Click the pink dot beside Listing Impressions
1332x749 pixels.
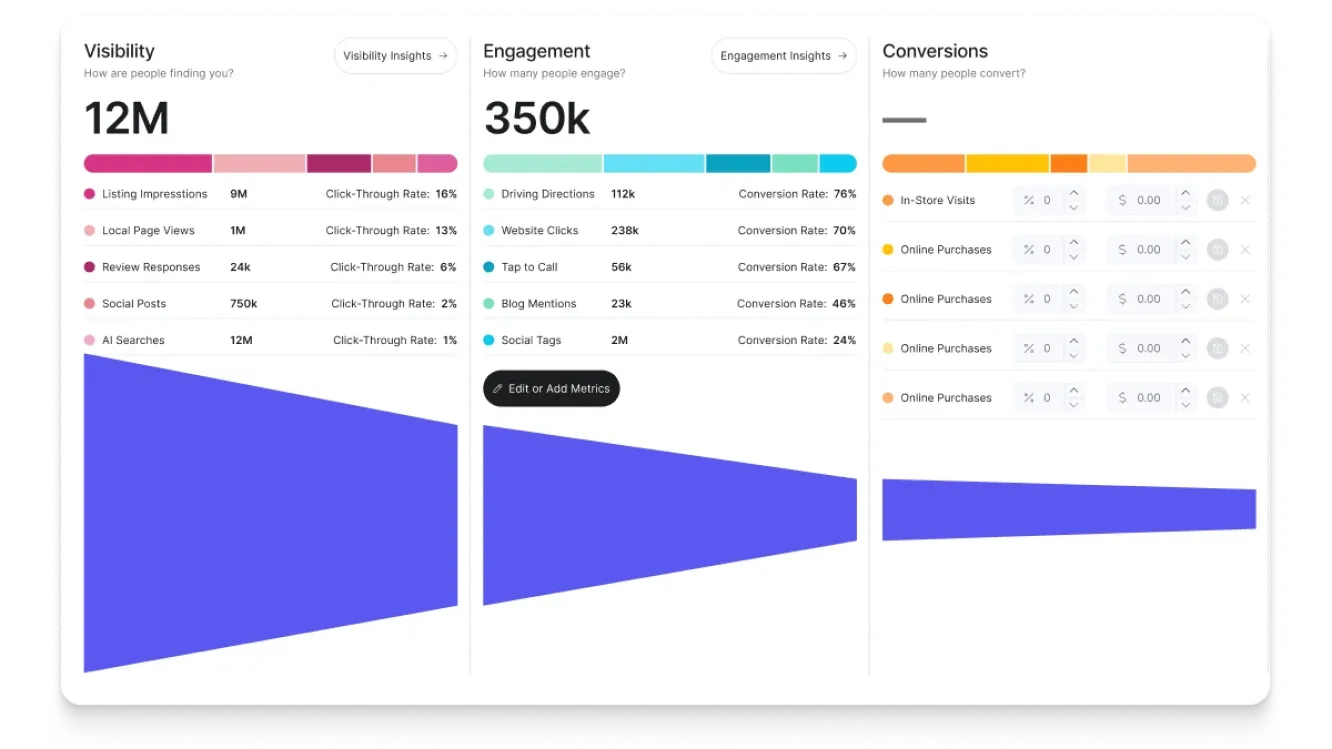click(91, 194)
